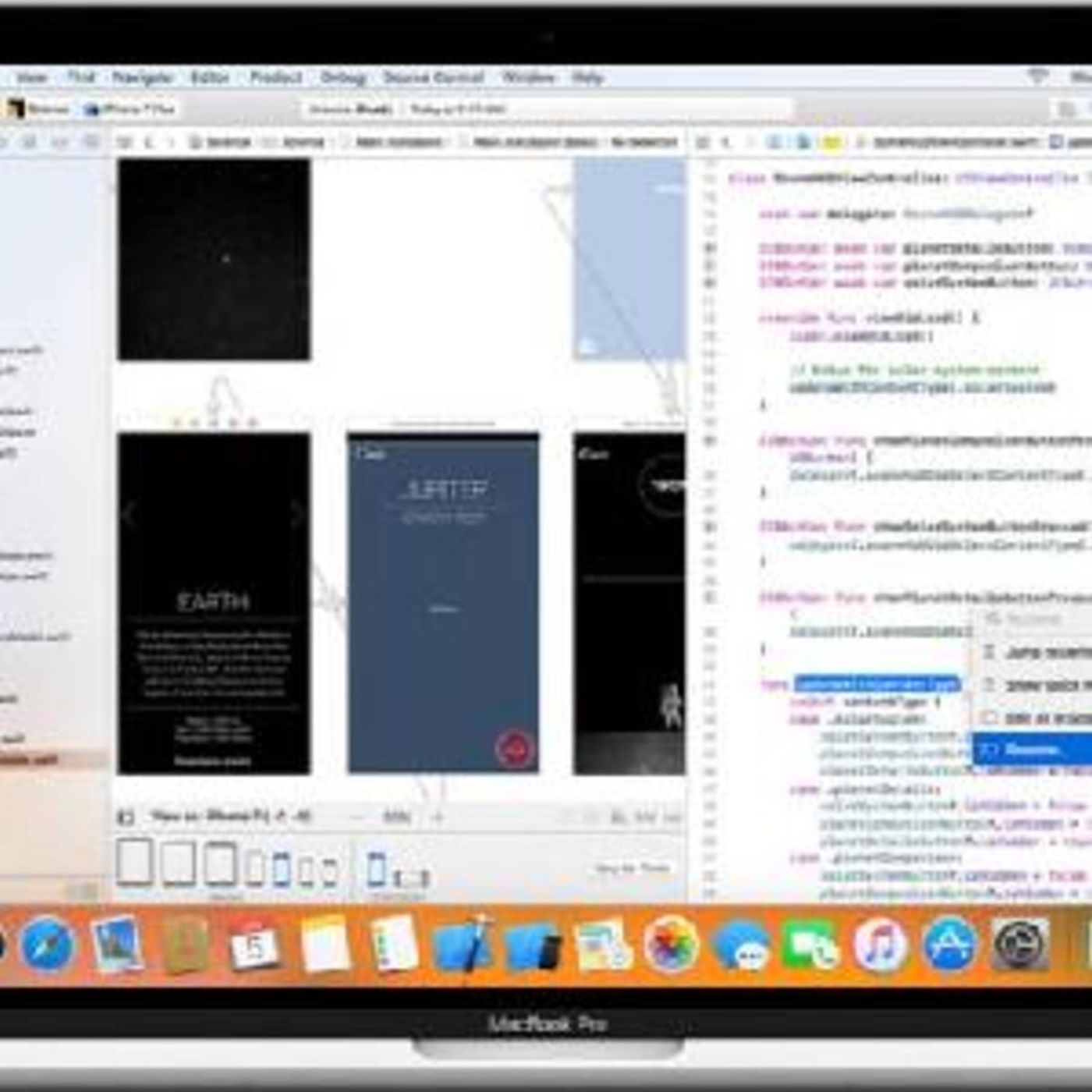
Task: Open the Debug menu
Action: click(342, 77)
